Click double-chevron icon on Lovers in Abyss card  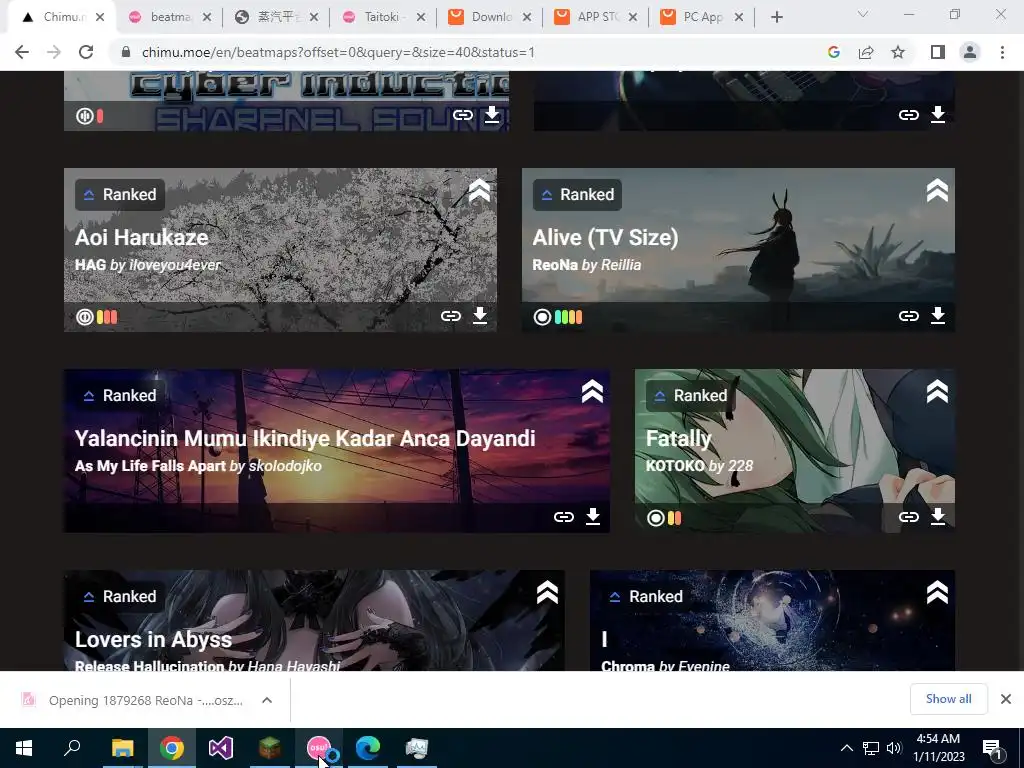point(547,593)
